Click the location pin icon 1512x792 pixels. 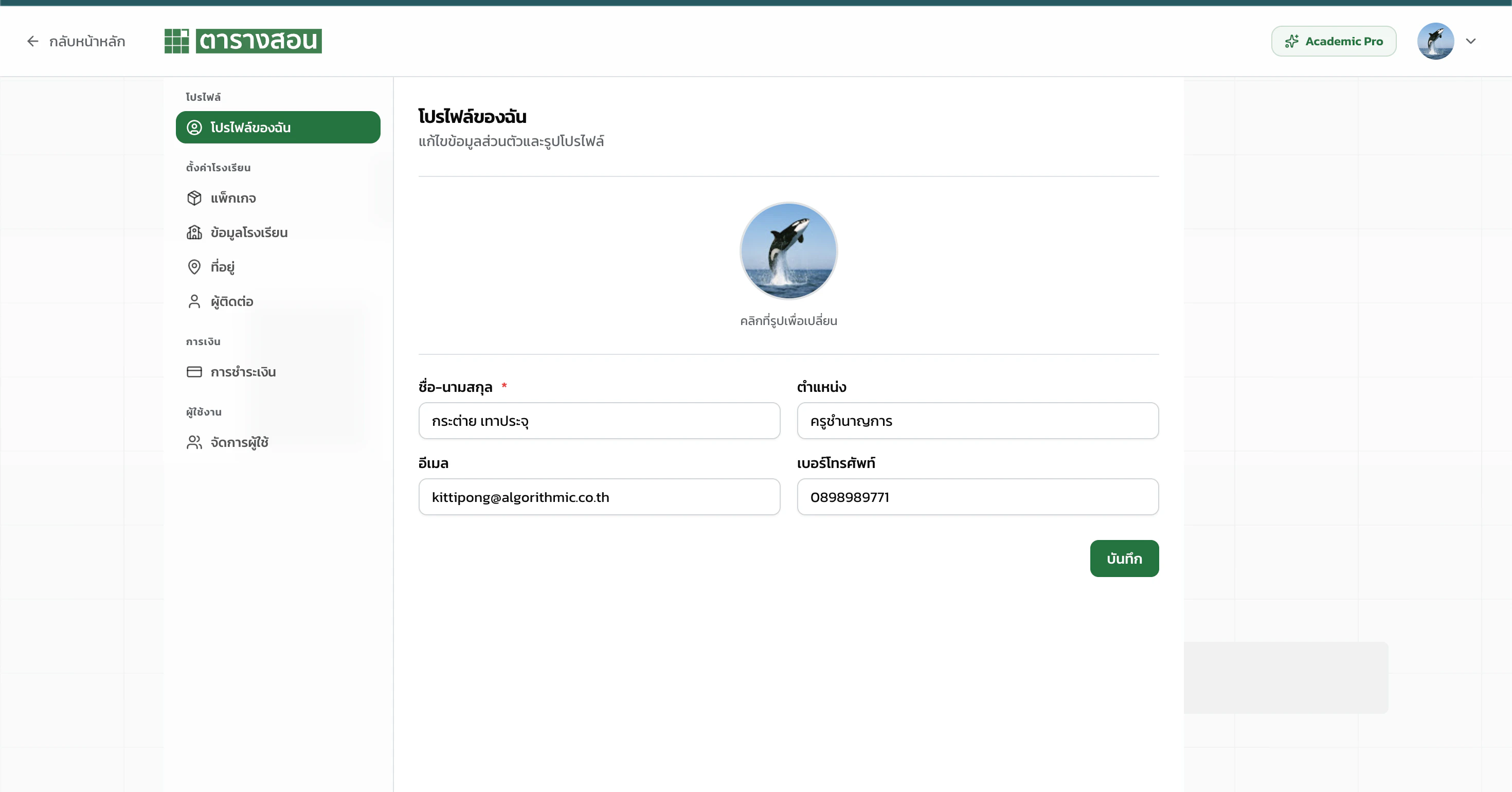[x=194, y=266]
